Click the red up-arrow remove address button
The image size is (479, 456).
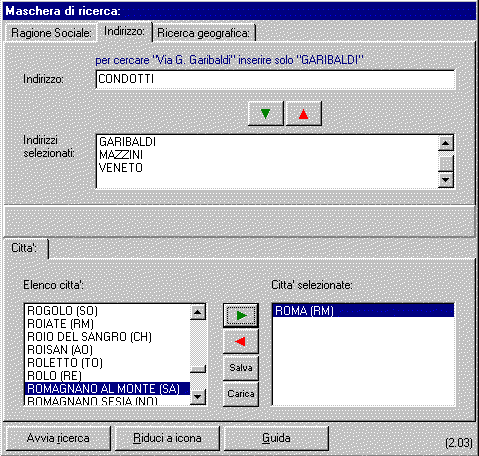click(x=304, y=114)
